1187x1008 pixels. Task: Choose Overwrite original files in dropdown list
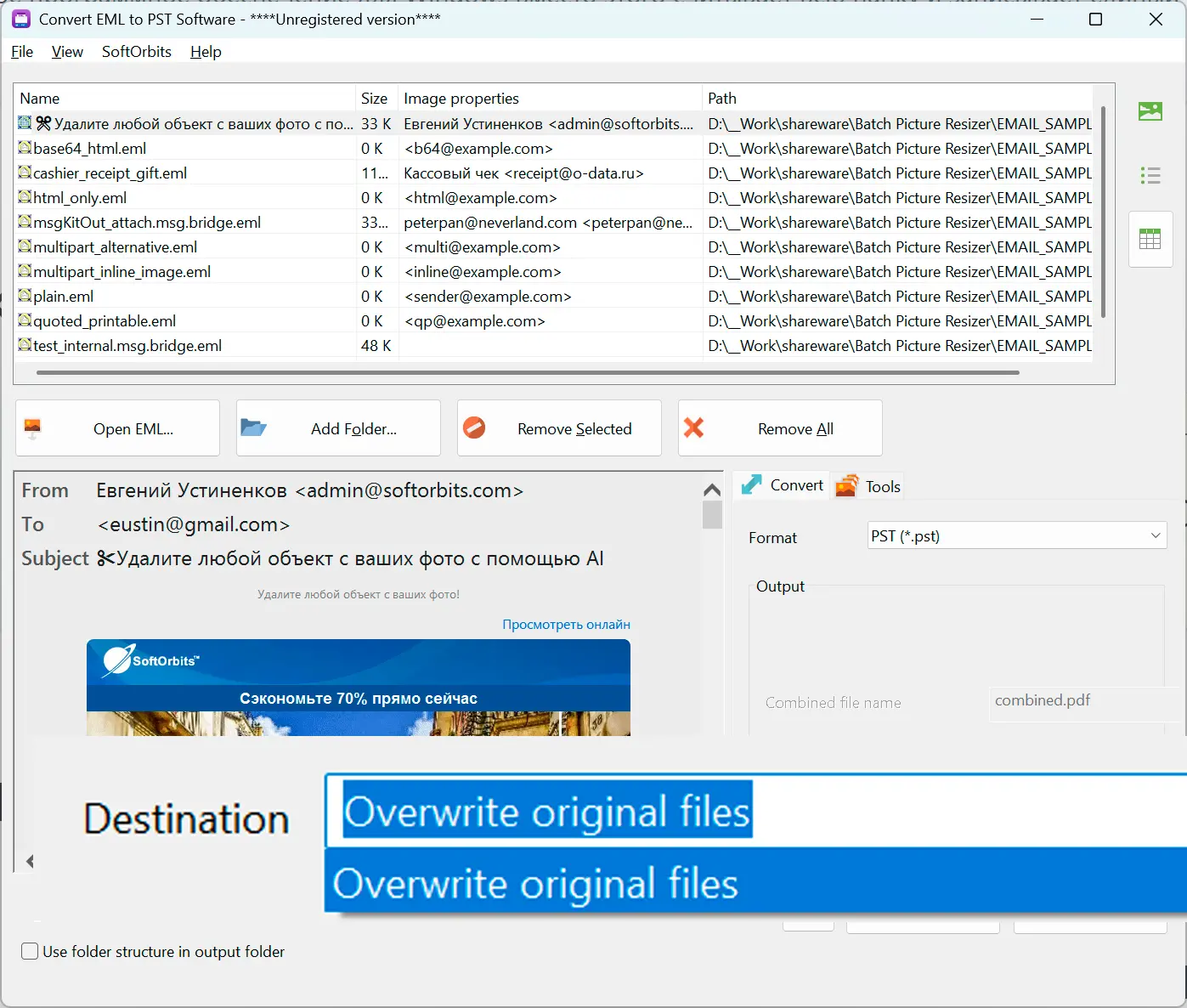point(755,883)
